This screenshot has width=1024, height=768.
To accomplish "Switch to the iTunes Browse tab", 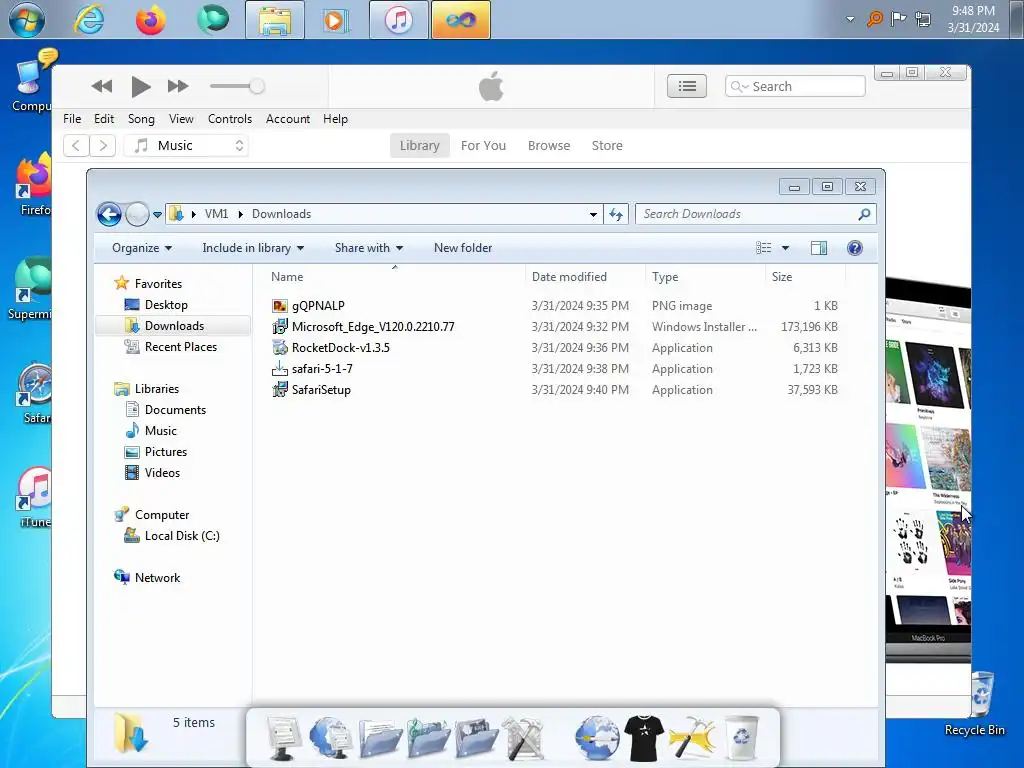I will pyautogui.click(x=549, y=146).
